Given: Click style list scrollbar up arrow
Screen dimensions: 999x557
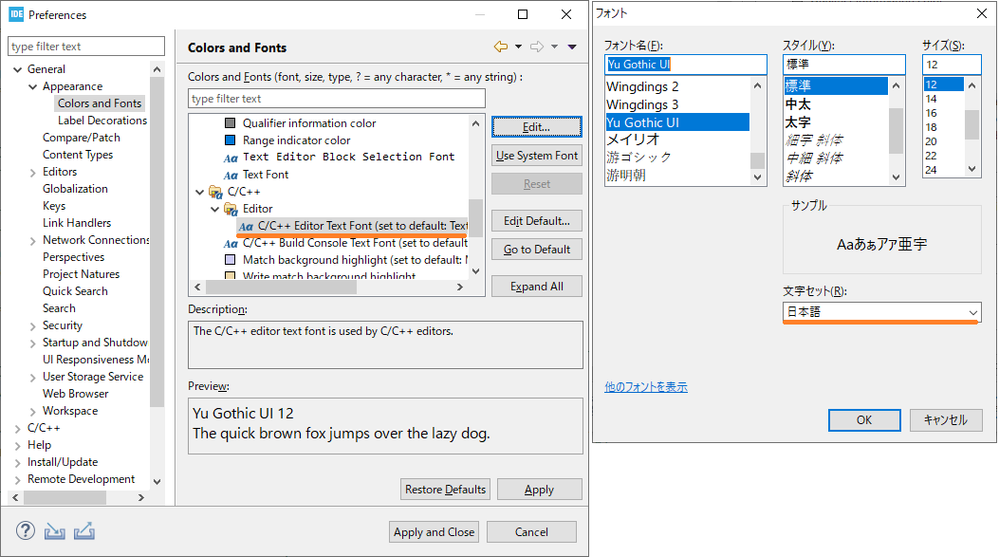Looking at the screenshot, I should coord(896,85).
